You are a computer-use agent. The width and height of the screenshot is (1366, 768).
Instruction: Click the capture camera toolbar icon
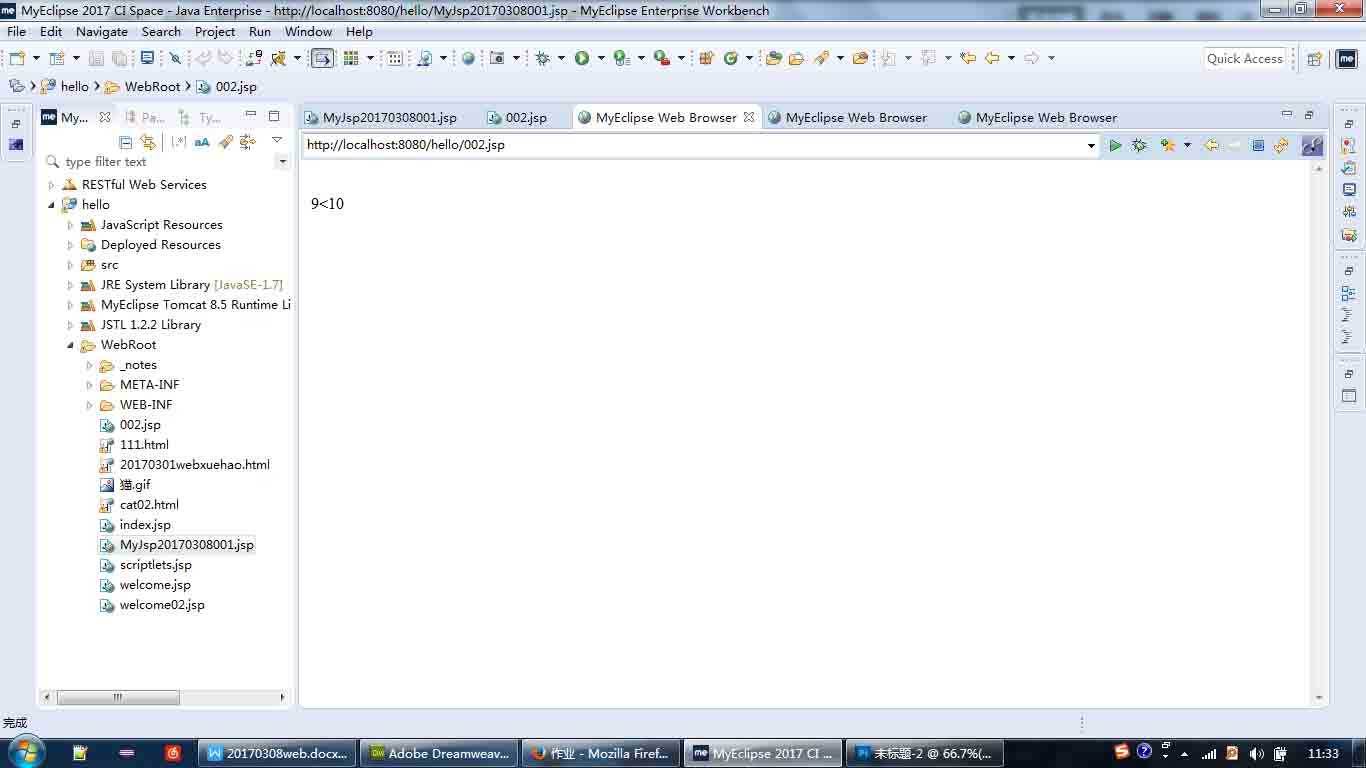(497, 58)
